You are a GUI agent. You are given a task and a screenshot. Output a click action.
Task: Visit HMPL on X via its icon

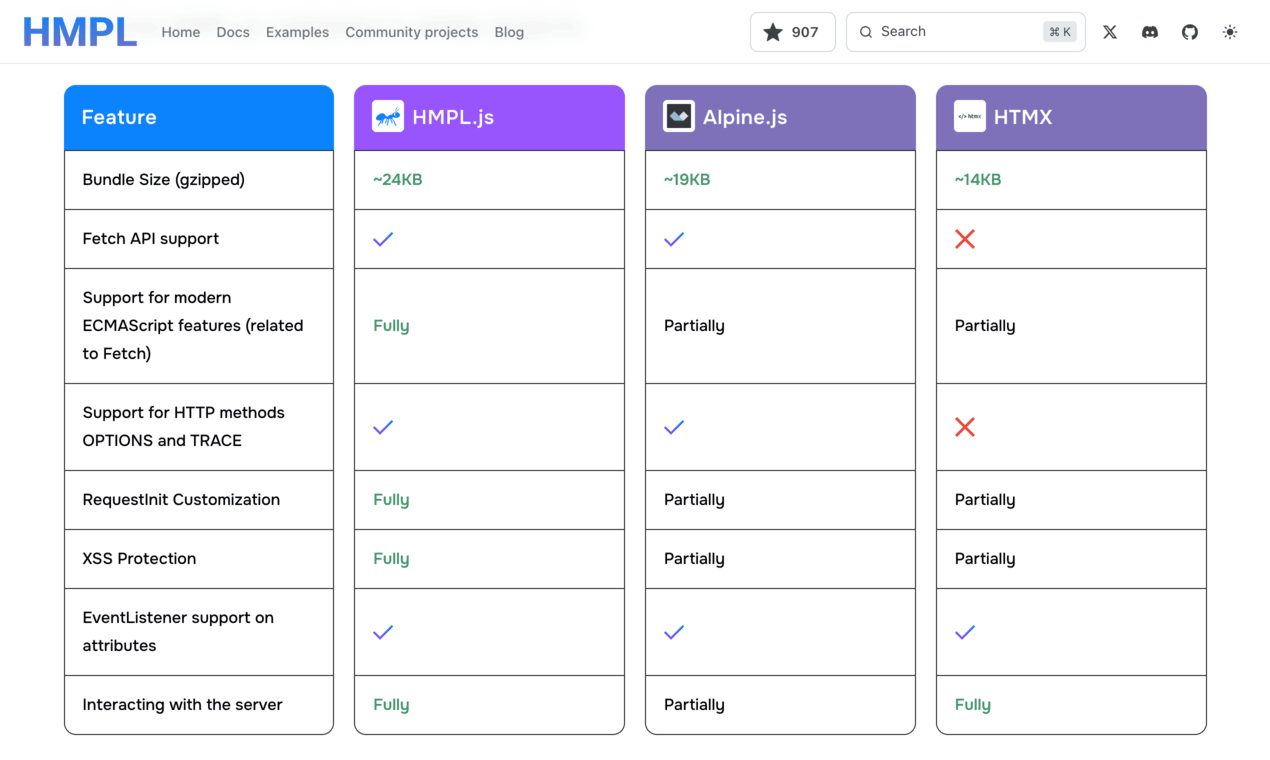pos(1109,31)
